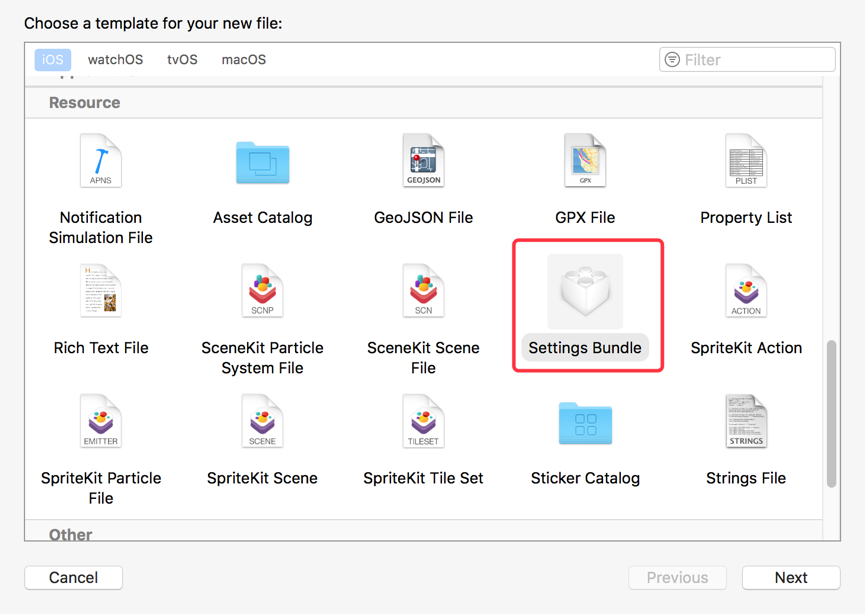The width and height of the screenshot is (865, 614).
Task: Click the Strings File label
Action: point(746,478)
